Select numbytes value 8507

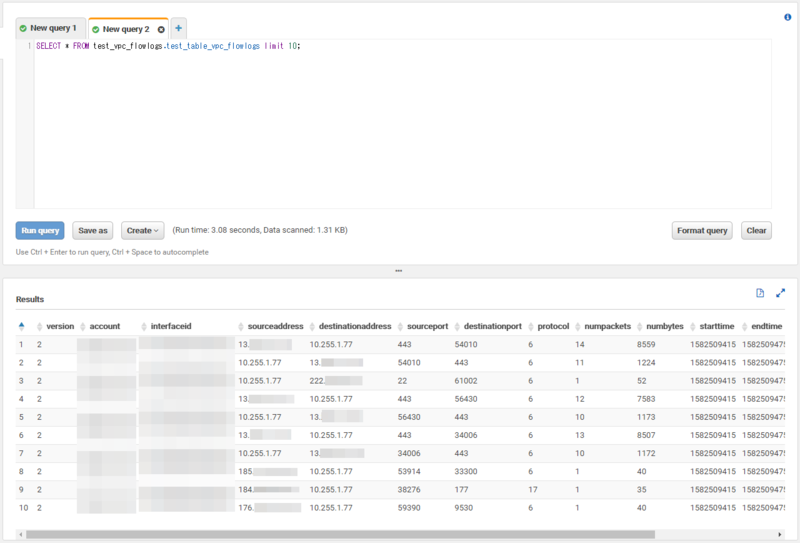[646, 435]
